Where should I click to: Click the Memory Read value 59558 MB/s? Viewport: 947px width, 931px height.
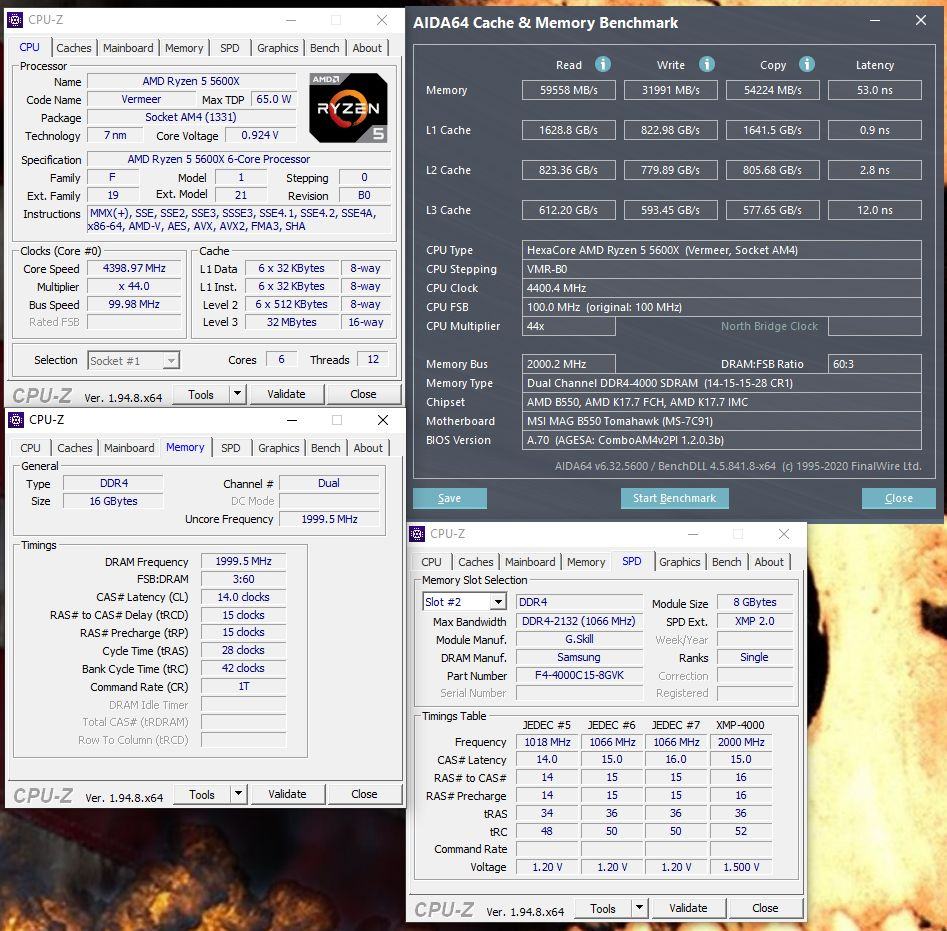coord(568,90)
